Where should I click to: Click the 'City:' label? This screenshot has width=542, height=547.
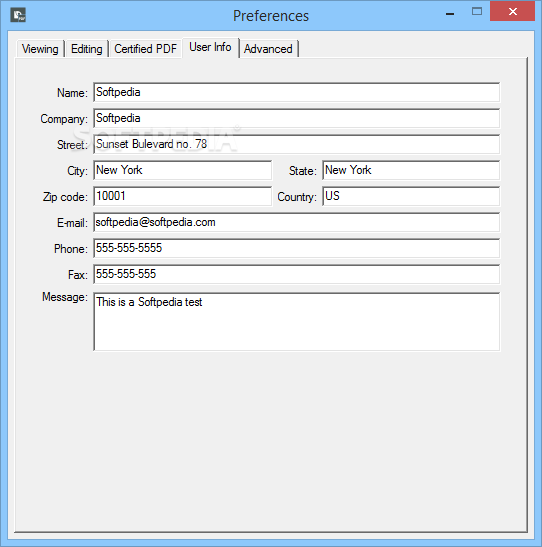77,171
